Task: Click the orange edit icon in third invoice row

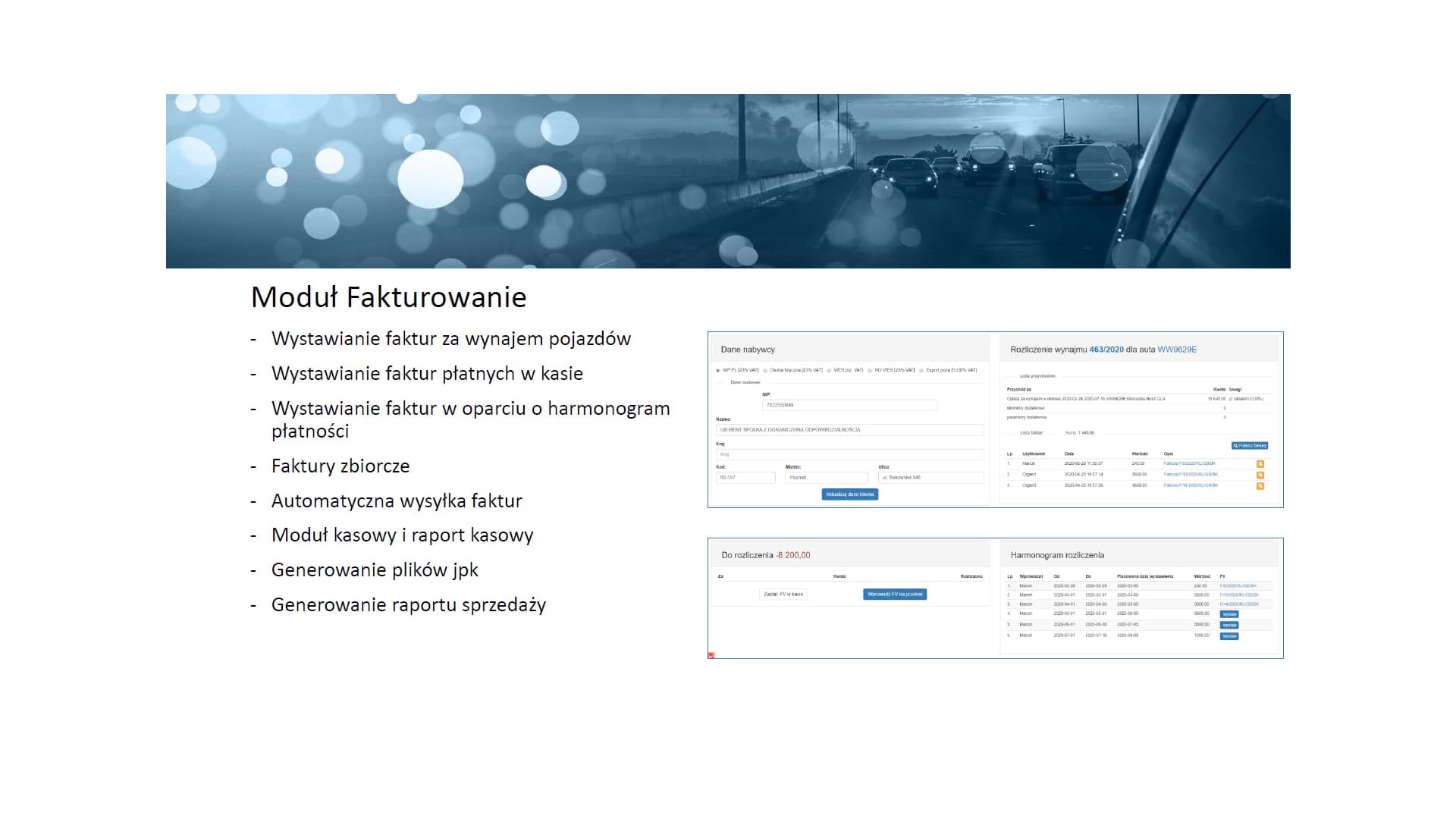Action: [x=1260, y=486]
